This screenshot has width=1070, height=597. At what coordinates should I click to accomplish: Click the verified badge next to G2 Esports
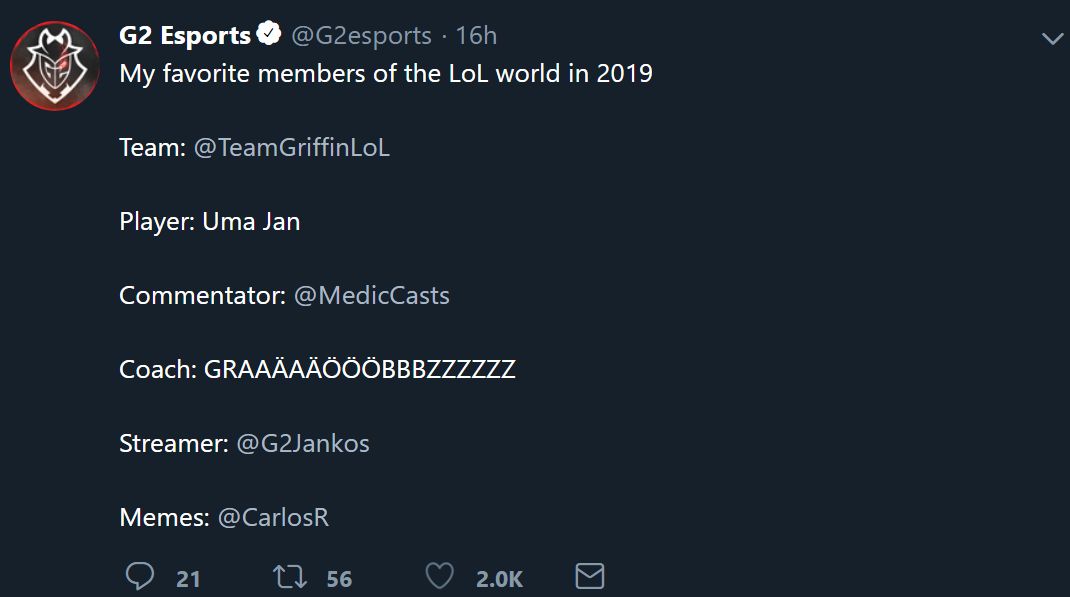coord(268,35)
